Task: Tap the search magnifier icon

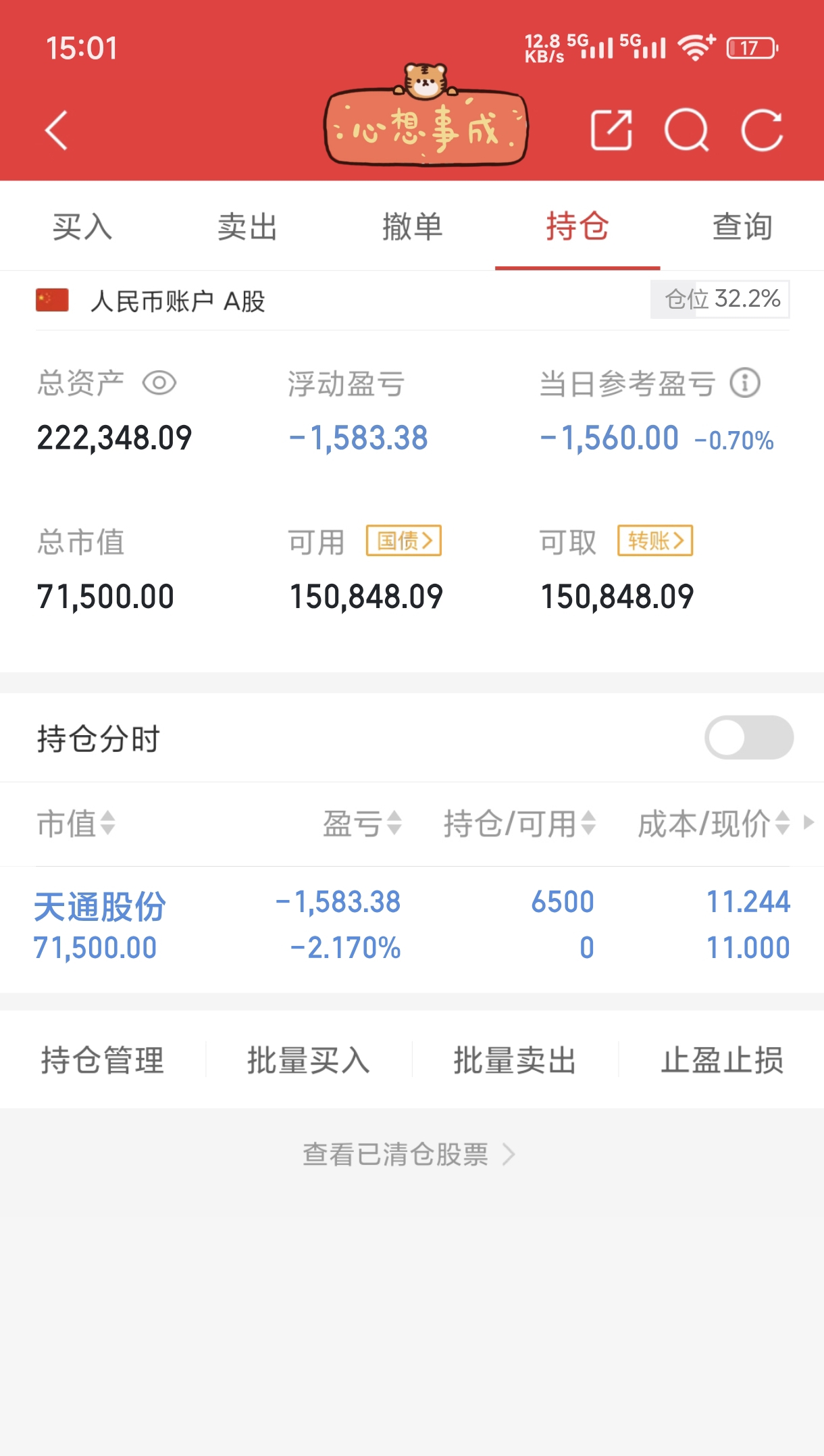Action: click(x=686, y=130)
